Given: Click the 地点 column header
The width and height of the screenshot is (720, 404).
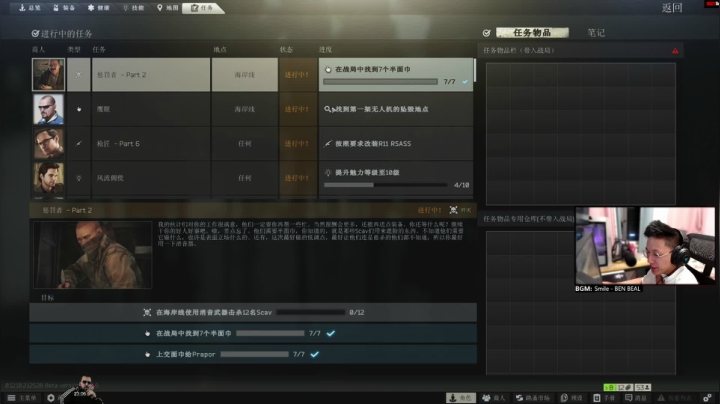Looking at the screenshot, I should (220, 50).
